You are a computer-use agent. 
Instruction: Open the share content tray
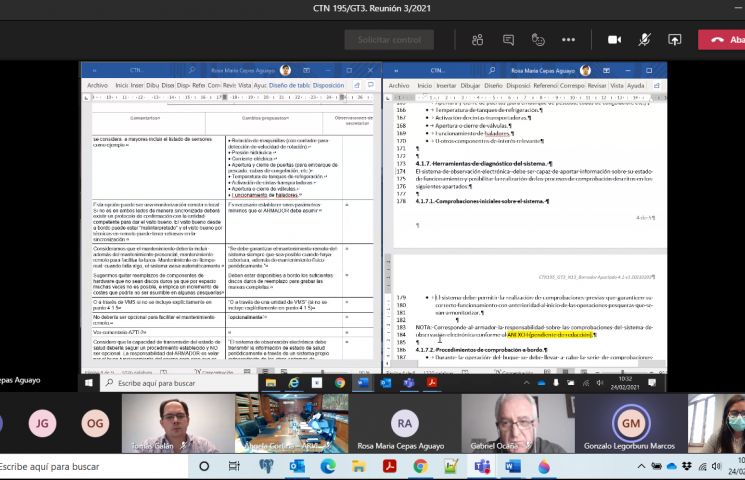[x=674, y=40]
